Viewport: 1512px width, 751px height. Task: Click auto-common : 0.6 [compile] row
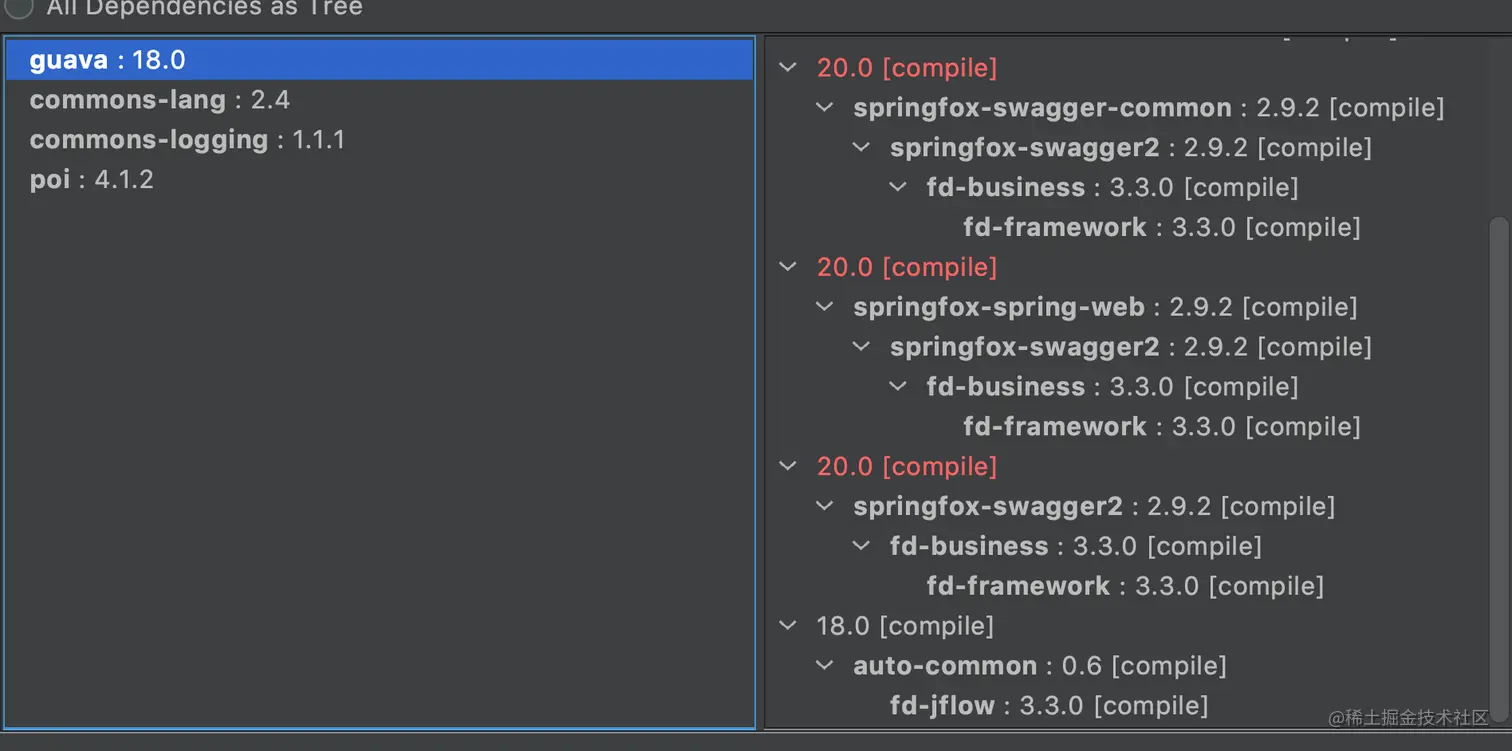[1039, 666]
